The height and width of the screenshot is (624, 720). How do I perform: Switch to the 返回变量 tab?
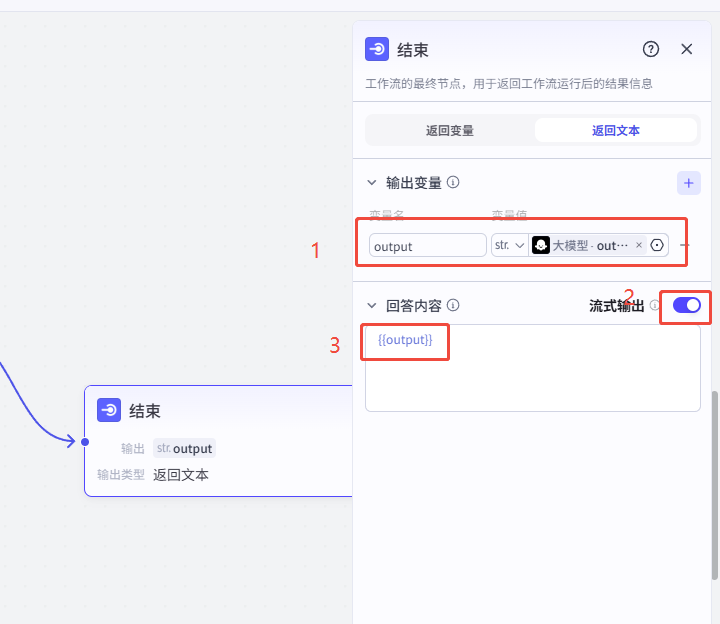[450, 130]
